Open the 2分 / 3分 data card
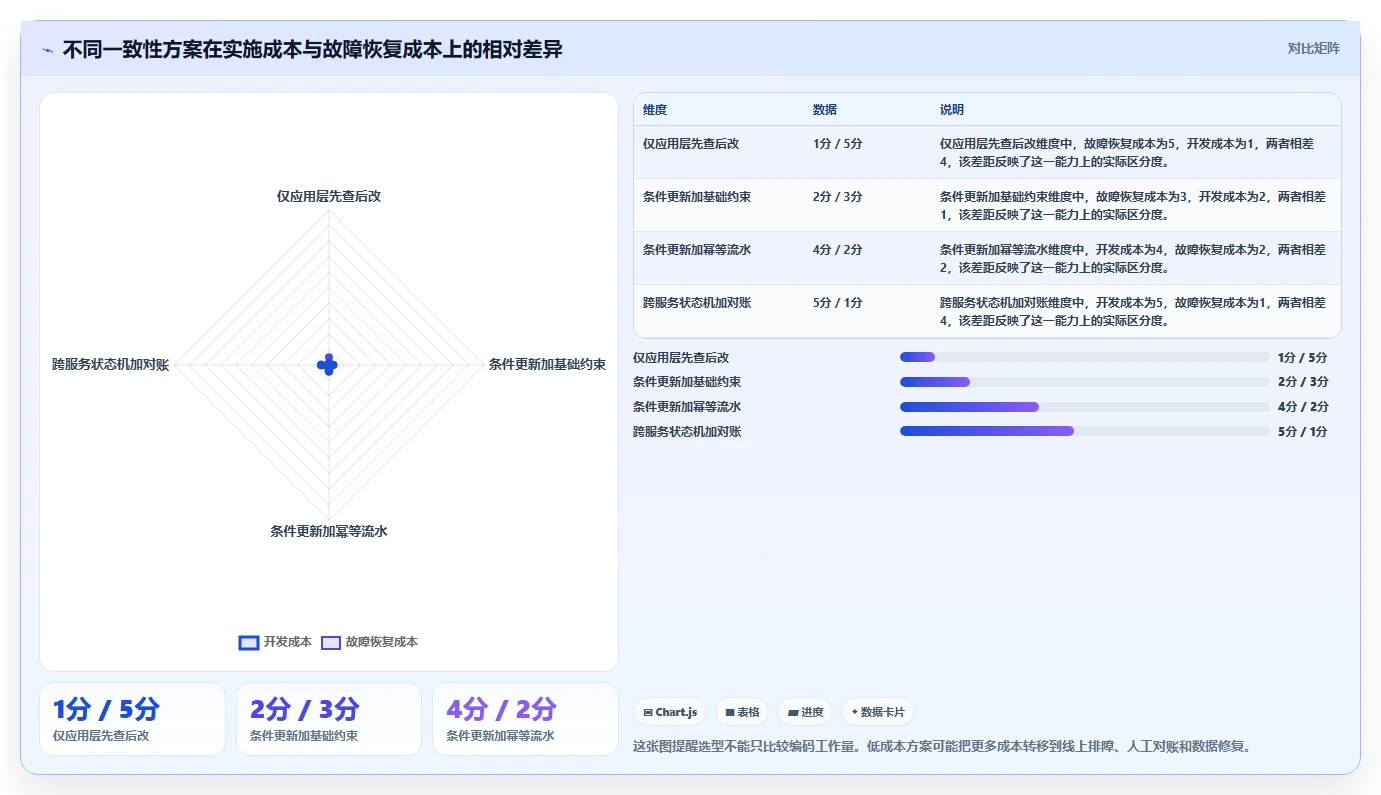1381x795 pixels. click(x=329, y=719)
